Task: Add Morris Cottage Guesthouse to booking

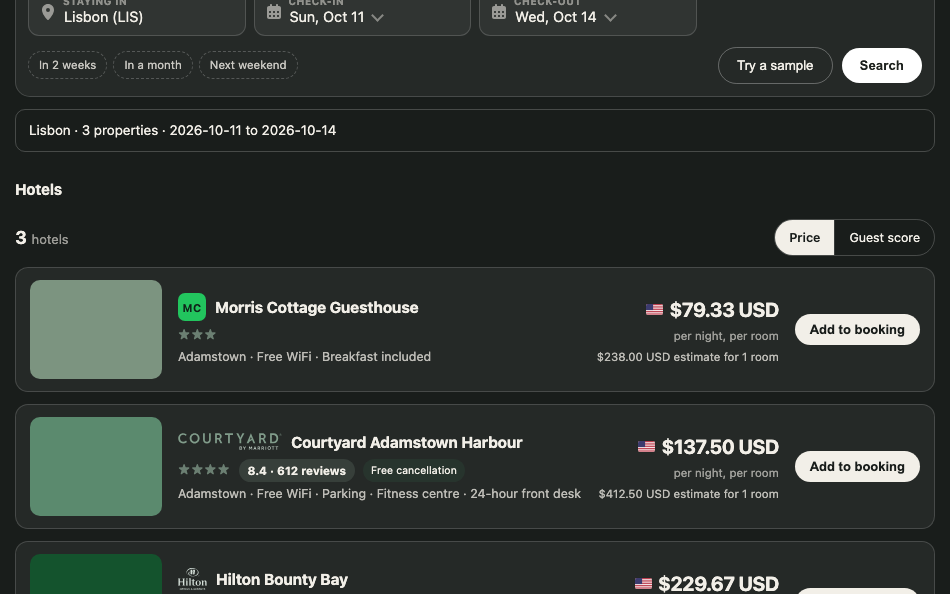Action: click(x=857, y=330)
